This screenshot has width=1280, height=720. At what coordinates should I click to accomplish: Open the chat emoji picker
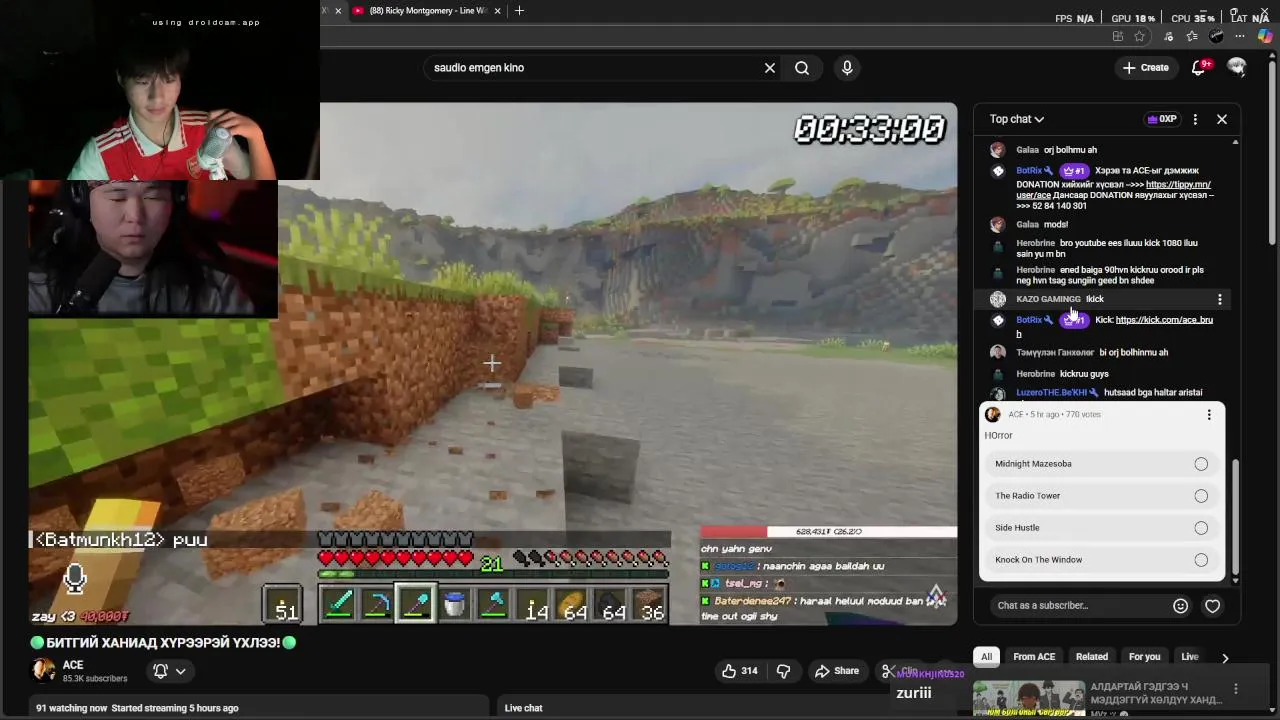(1180, 605)
